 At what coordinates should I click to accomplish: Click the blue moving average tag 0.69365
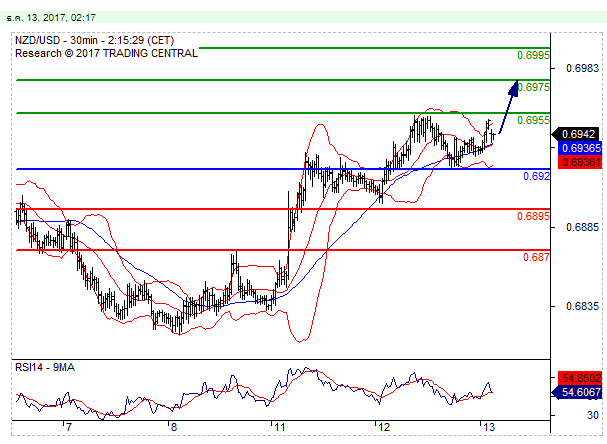580,148
